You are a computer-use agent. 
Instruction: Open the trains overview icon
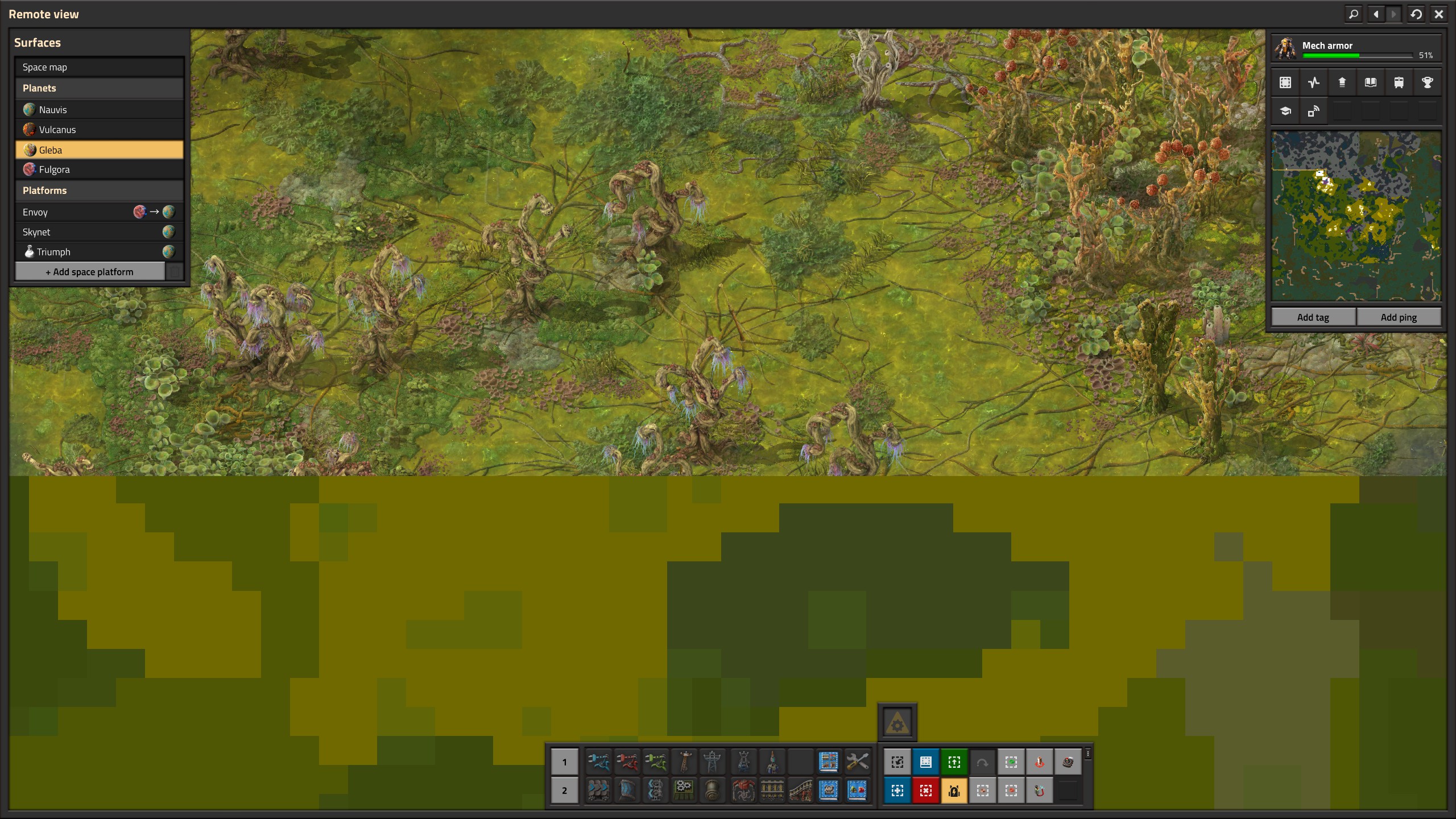point(1399,82)
